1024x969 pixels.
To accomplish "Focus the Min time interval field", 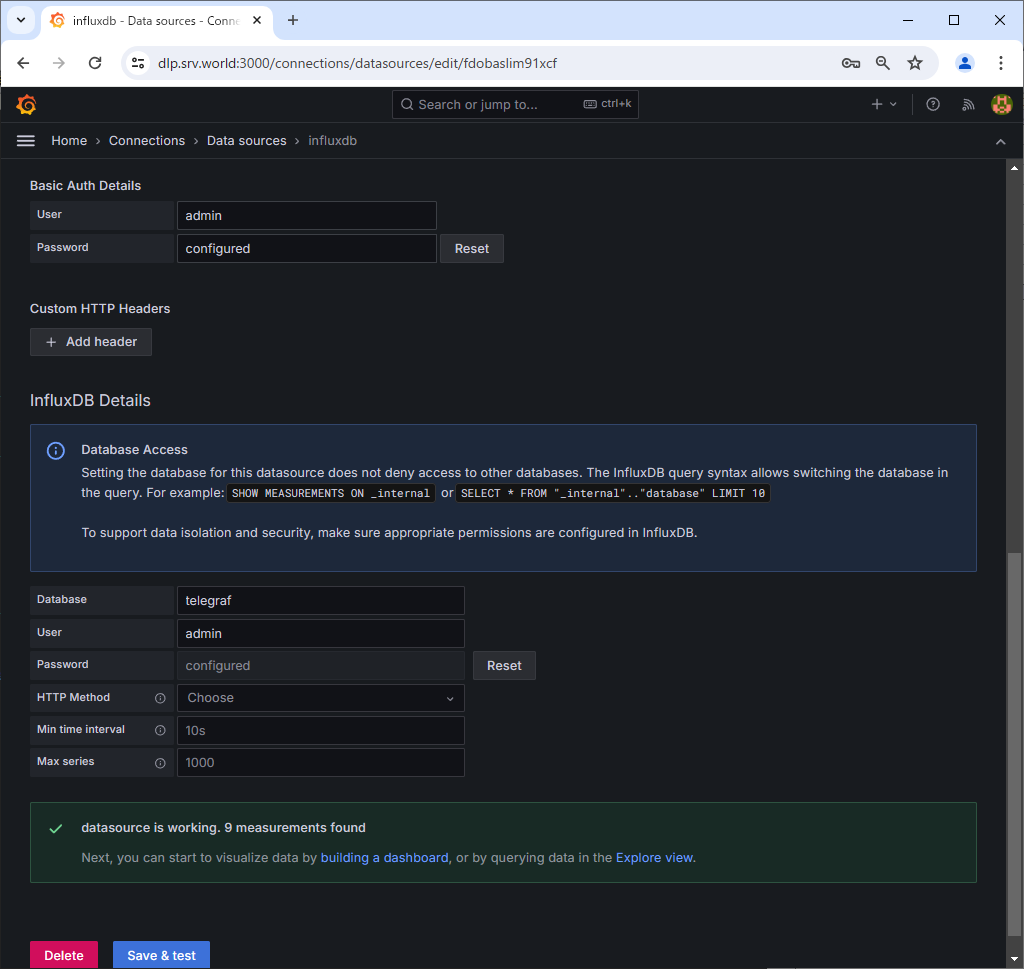I will coord(321,730).
